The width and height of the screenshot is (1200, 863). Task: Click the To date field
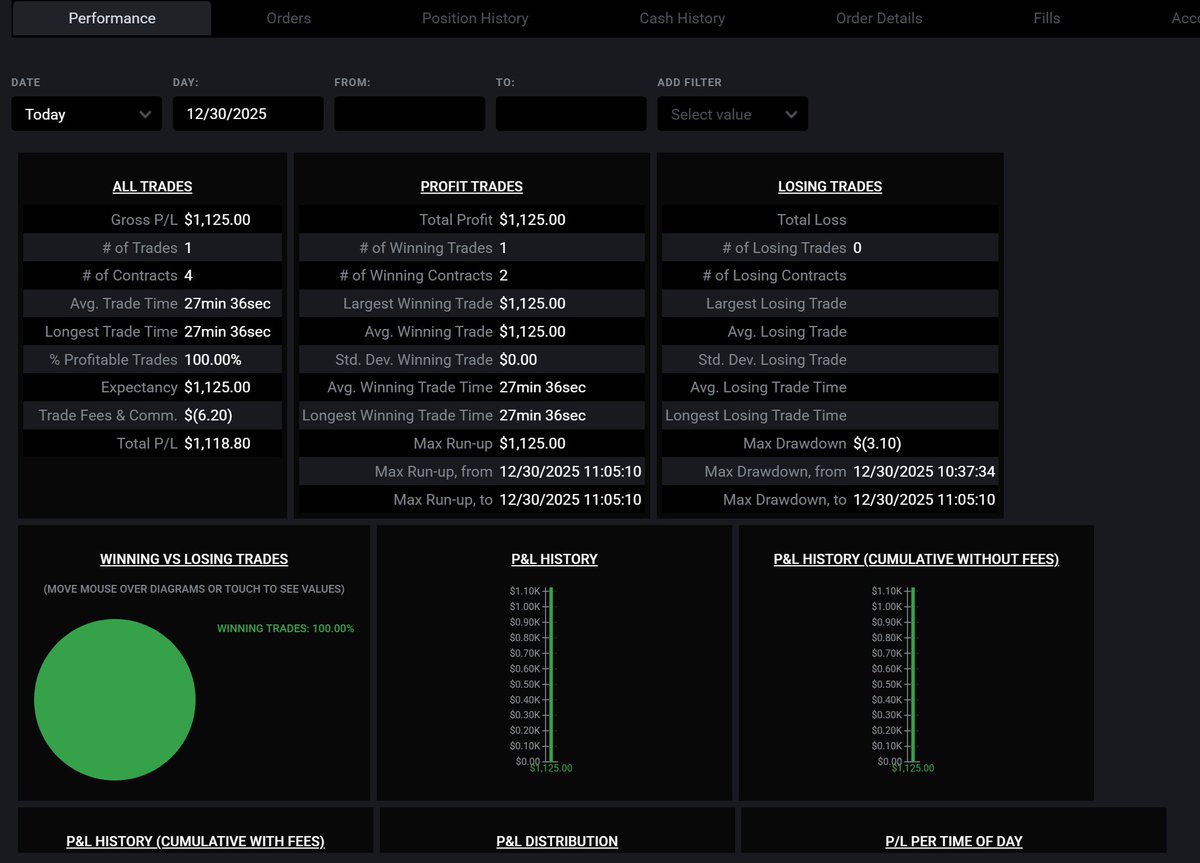pos(570,113)
